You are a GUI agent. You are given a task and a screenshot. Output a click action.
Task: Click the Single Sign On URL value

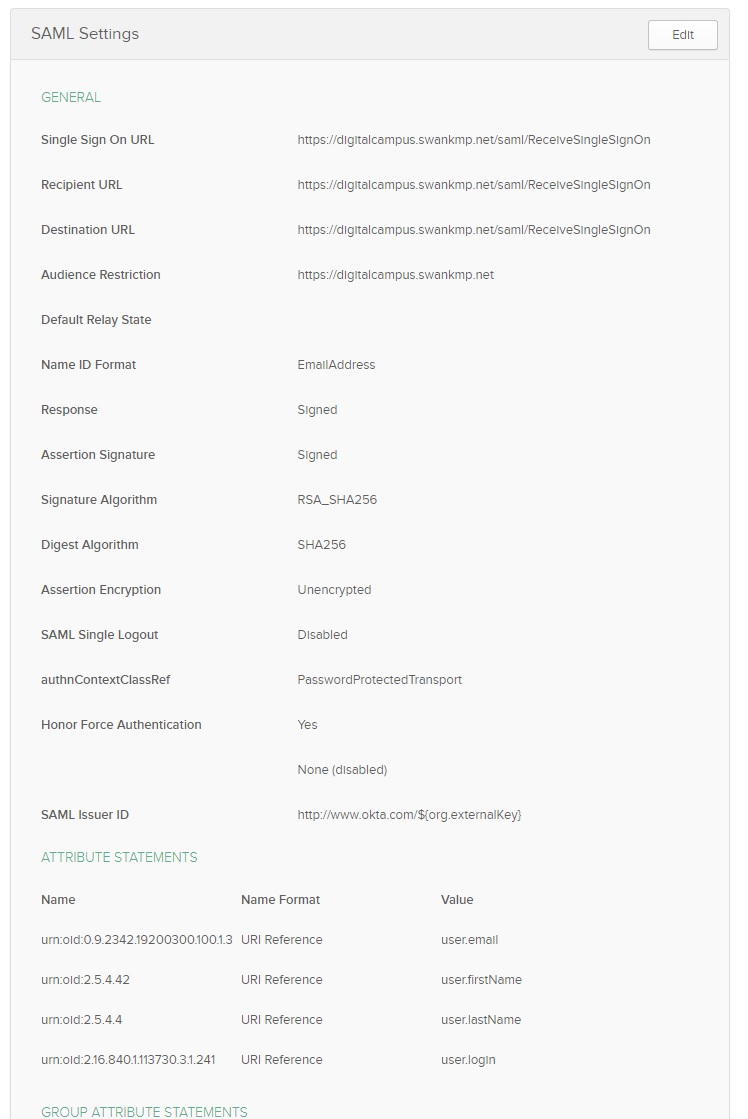tap(473, 140)
